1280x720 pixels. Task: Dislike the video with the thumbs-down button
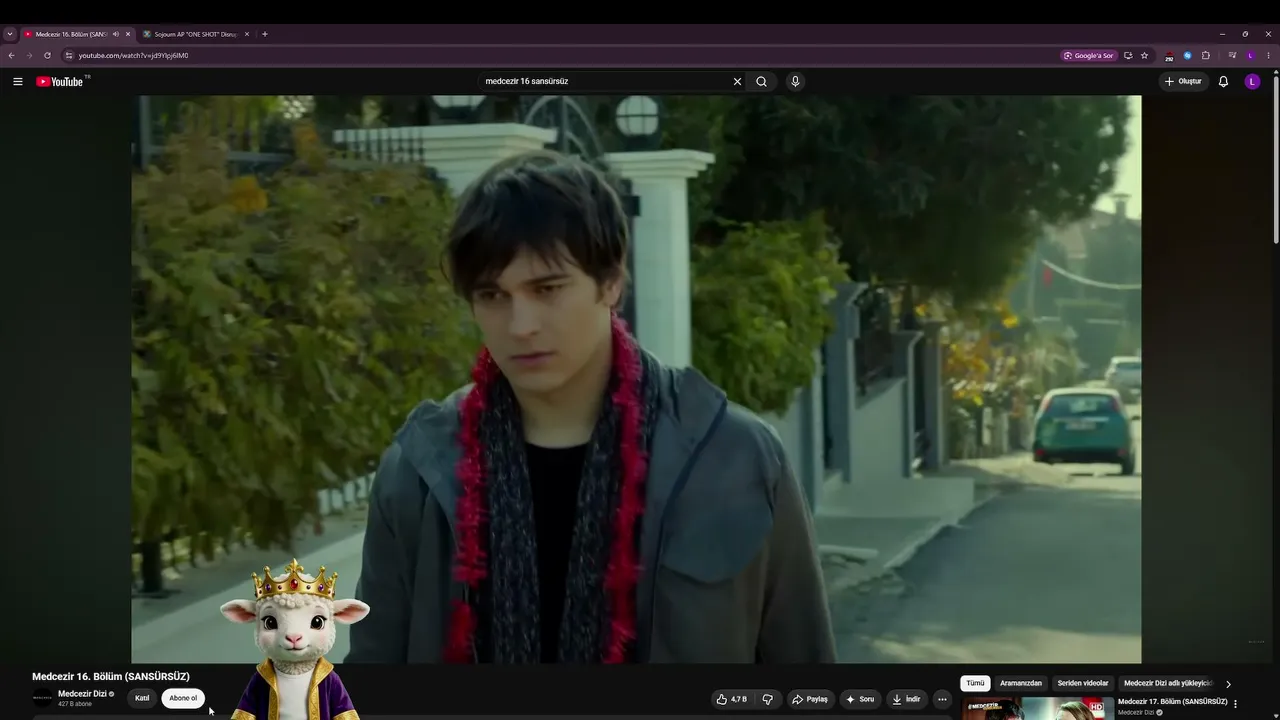point(768,699)
